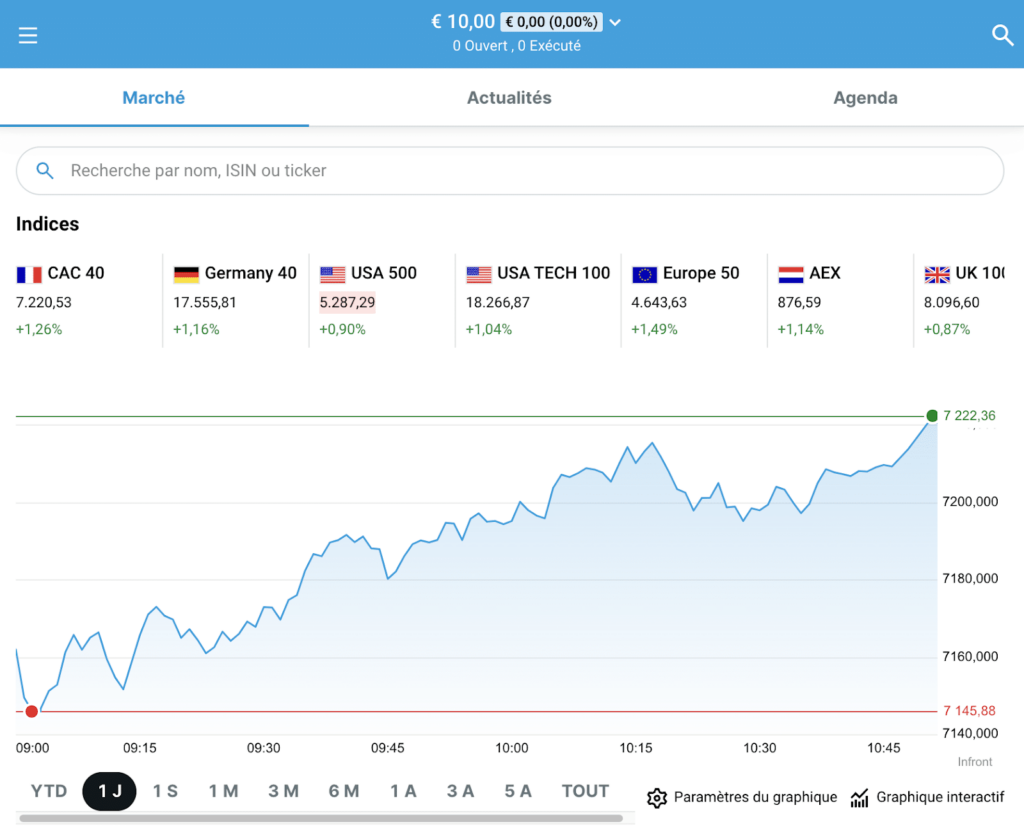Open Paramètres du graphique
Screen dimensions: 1024x833
click(754, 798)
